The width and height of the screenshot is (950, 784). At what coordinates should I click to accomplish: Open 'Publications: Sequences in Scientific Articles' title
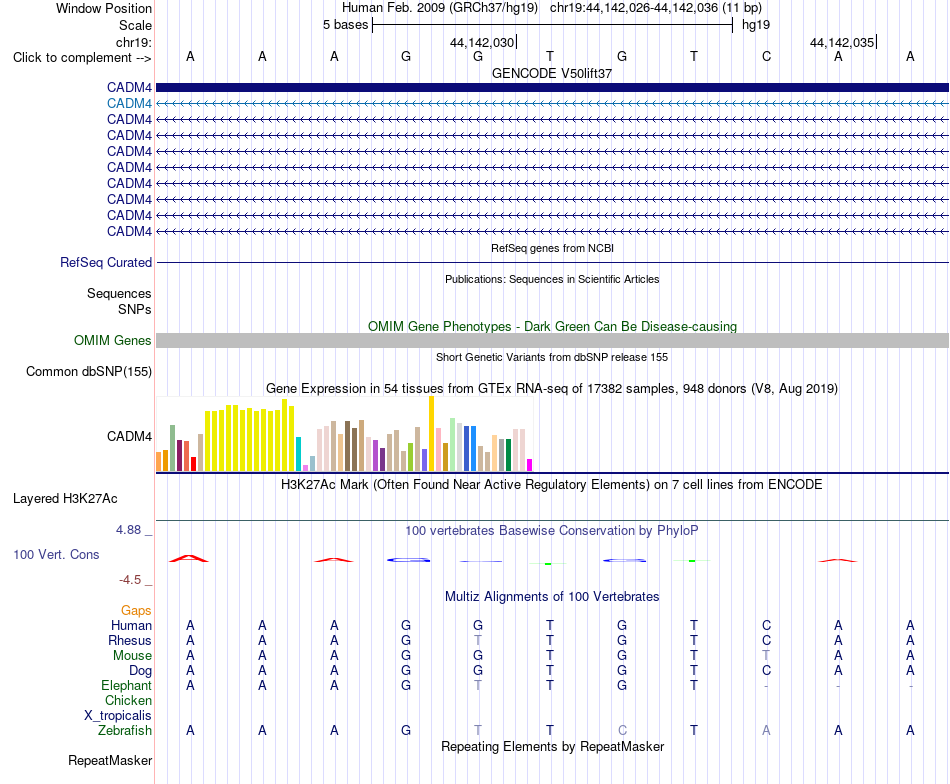click(552, 279)
